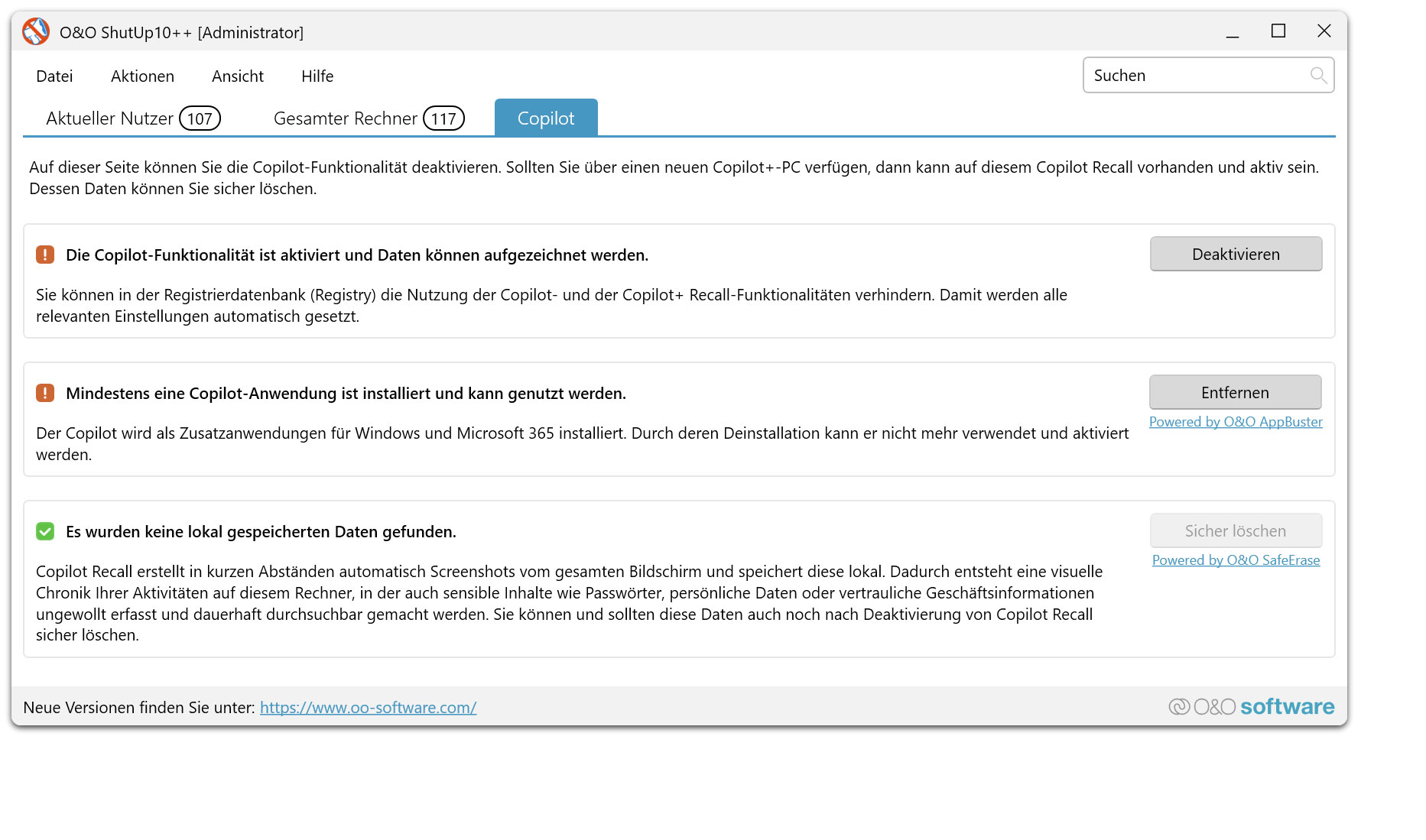Open the oo-software.com link
Image resolution: width=1426 pixels, height=840 pixels.
pyautogui.click(x=368, y=707)
